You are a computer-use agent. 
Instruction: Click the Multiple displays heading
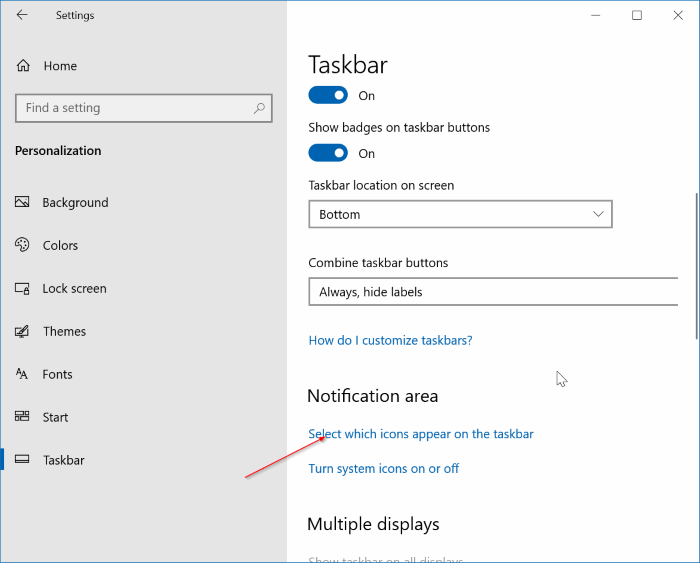(x=373, y=524)
